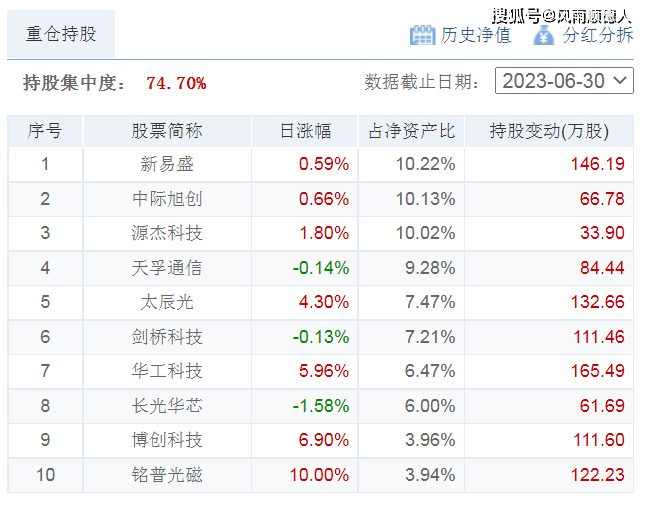Select 源杰科技 stock name
Viewport: 646px width, 508px height.
[167, 233]
